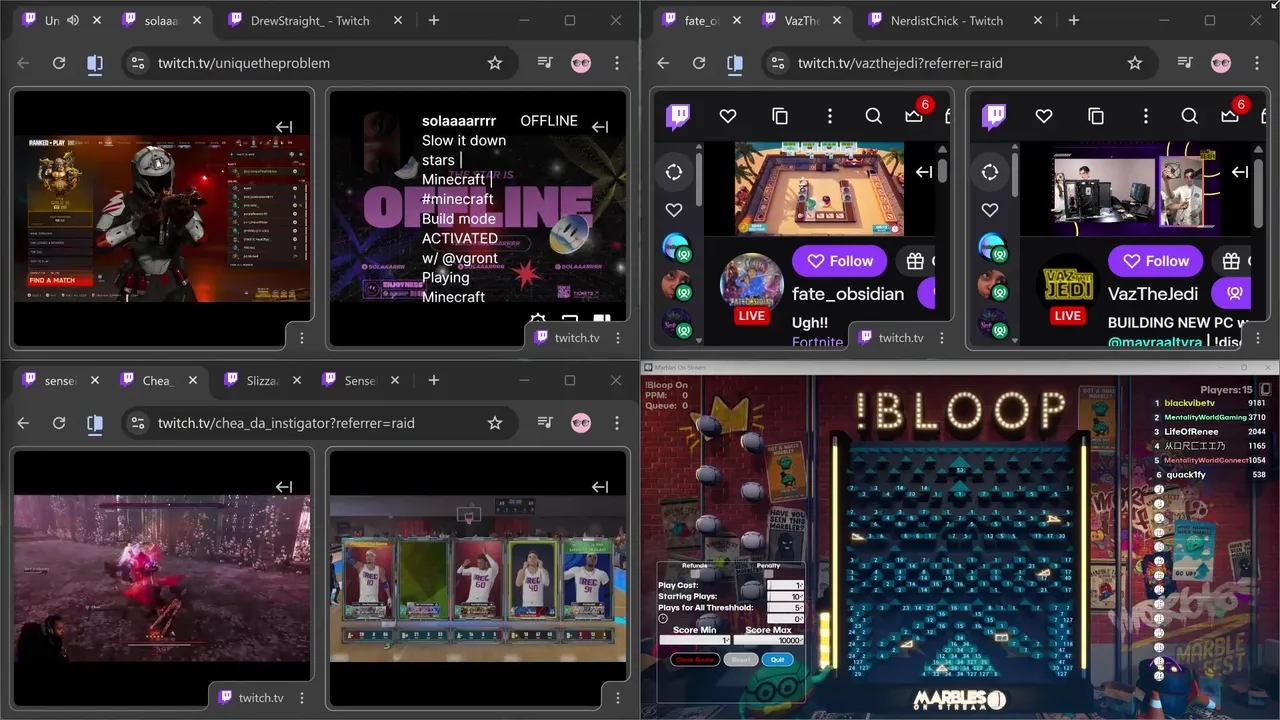Switch to the solaaa tab
The image size is (1280, 720).
(160, 20)
